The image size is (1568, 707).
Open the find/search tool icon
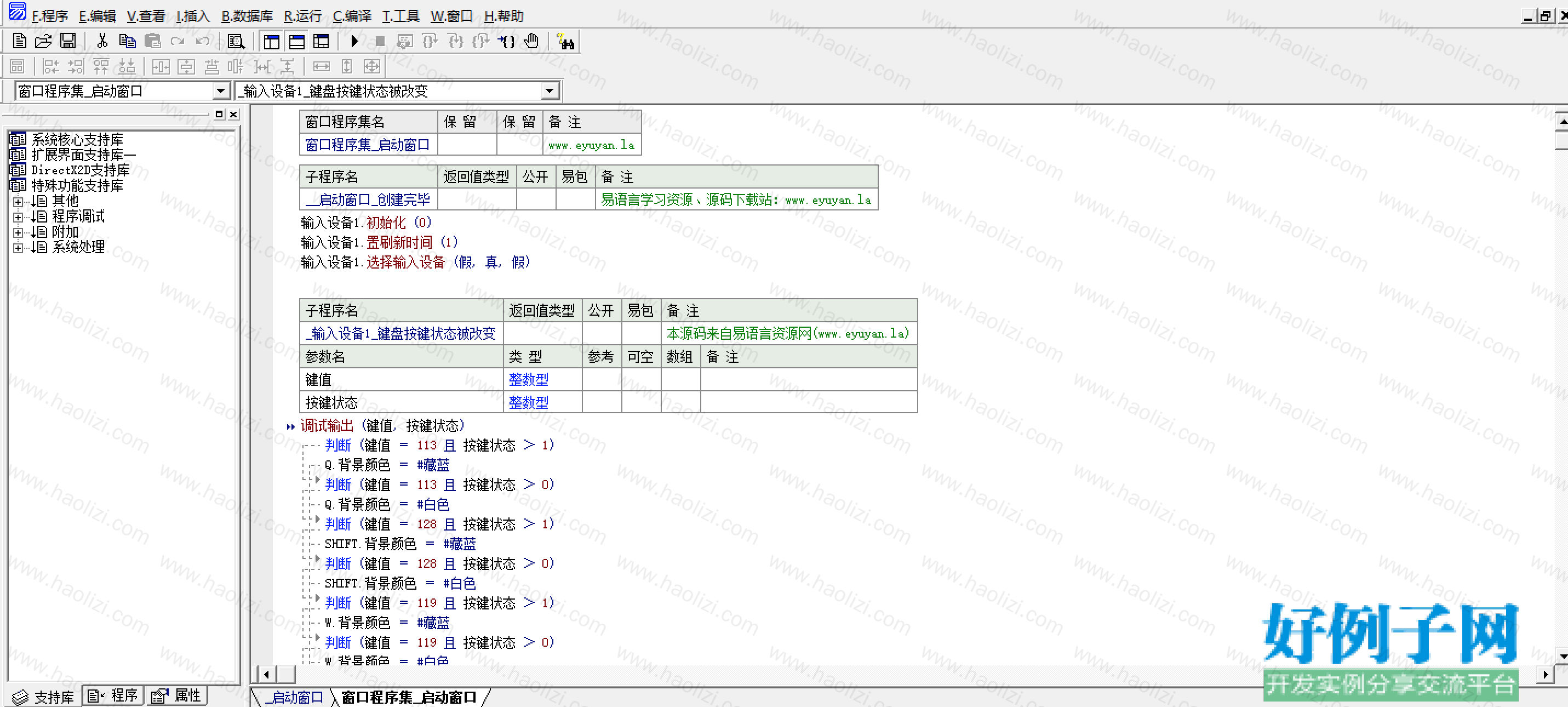click(236, 42)
